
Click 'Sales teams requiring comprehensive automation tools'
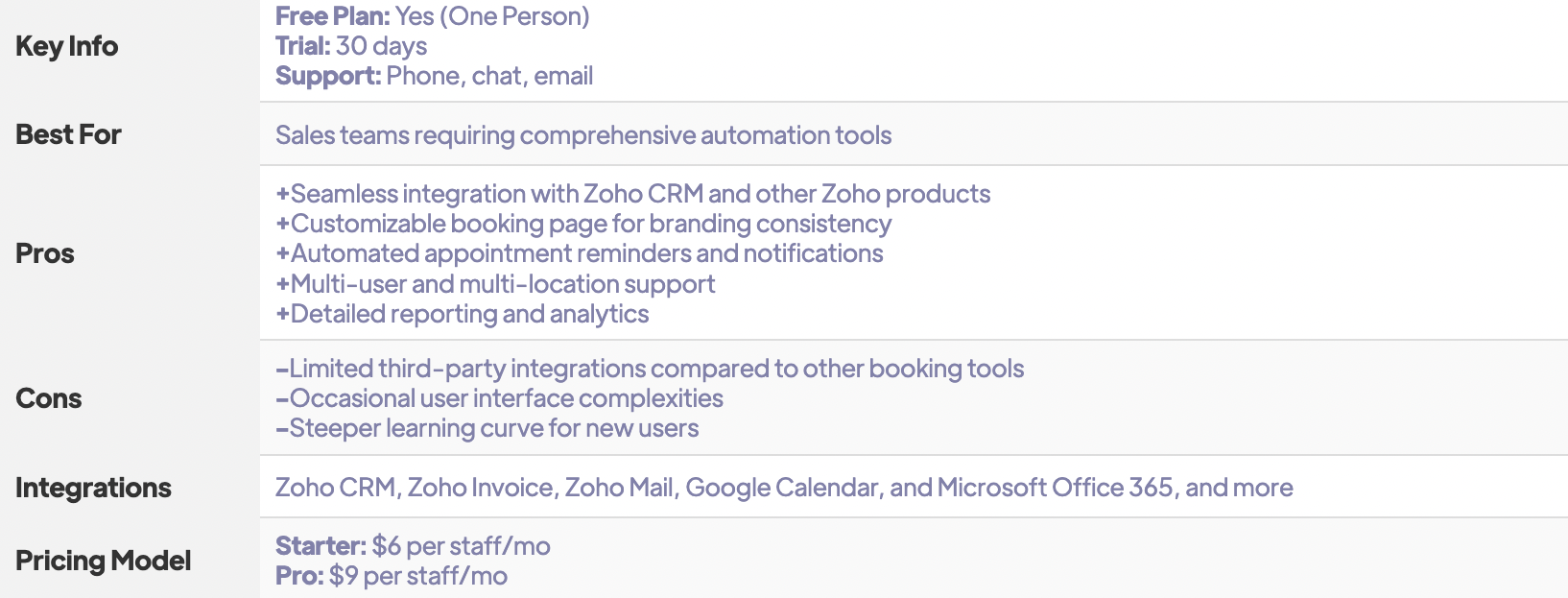(x=583, y=135)
